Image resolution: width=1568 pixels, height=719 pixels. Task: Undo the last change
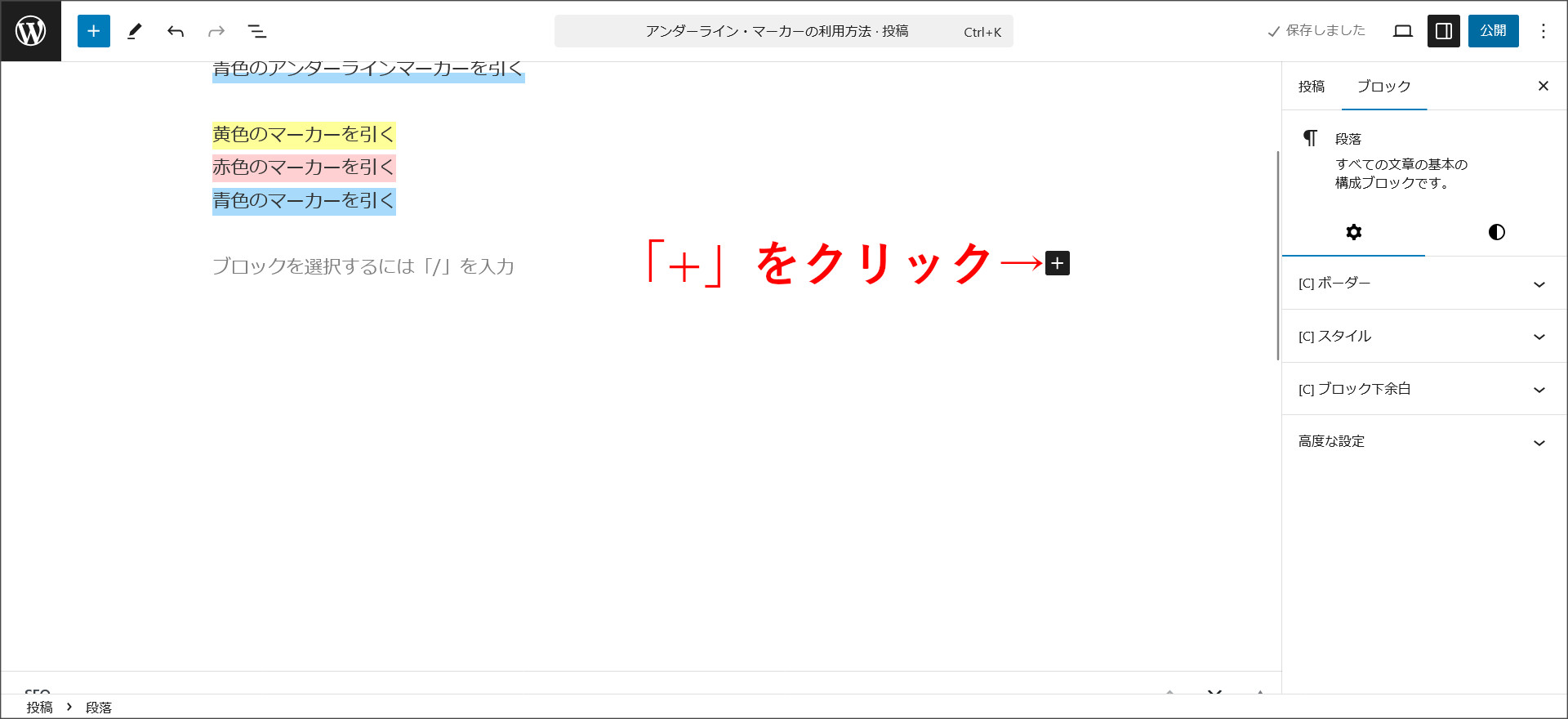pyautogui.click(x=176, y=31)
